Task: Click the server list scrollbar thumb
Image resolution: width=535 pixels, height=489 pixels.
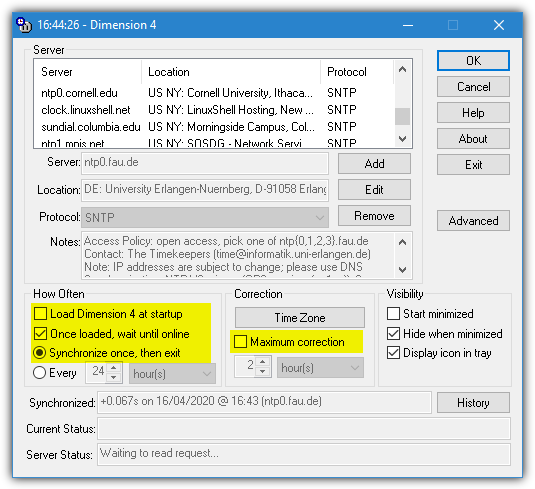Action: [x=403, y=117]
